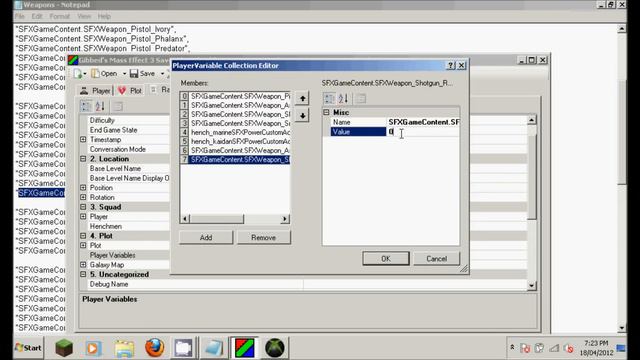
Task: Select member 4 hench_marineSFXPowerCustomAc
Action: point(235,132)
